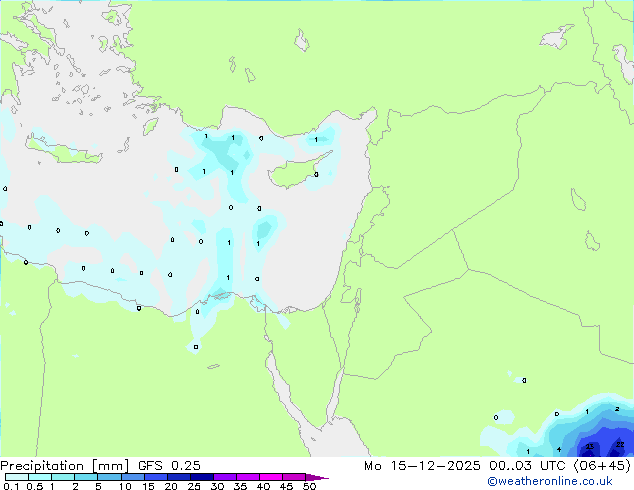
Task: Click the '(06+45)' forecast run label
Action: click(x=602, y=466)
